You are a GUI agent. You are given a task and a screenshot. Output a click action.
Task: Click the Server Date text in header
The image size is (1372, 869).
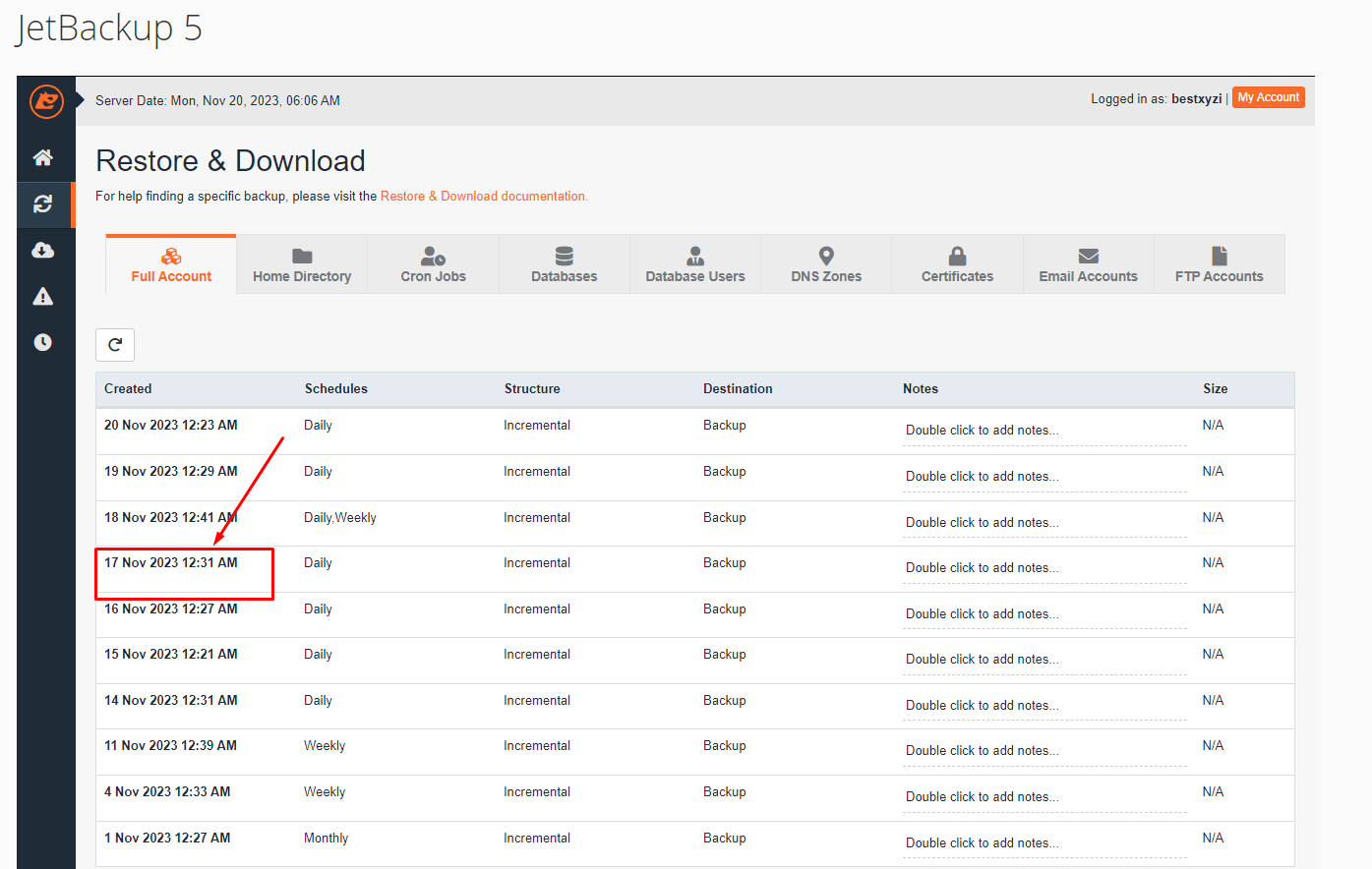(217, 100)
